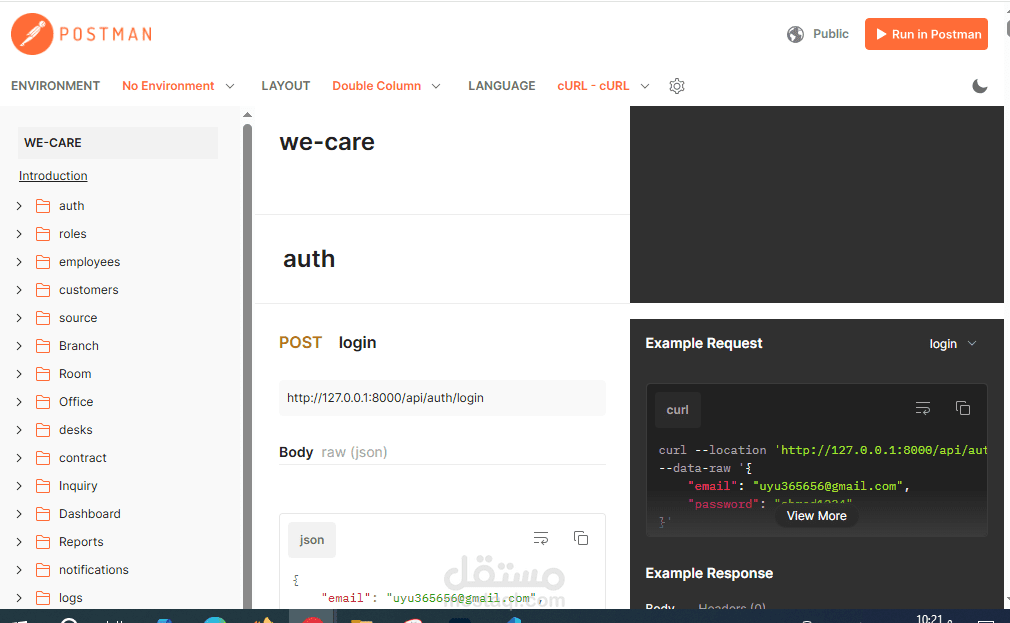
Task: Toggle dark mode moon icon
Action: pos(979,86)
